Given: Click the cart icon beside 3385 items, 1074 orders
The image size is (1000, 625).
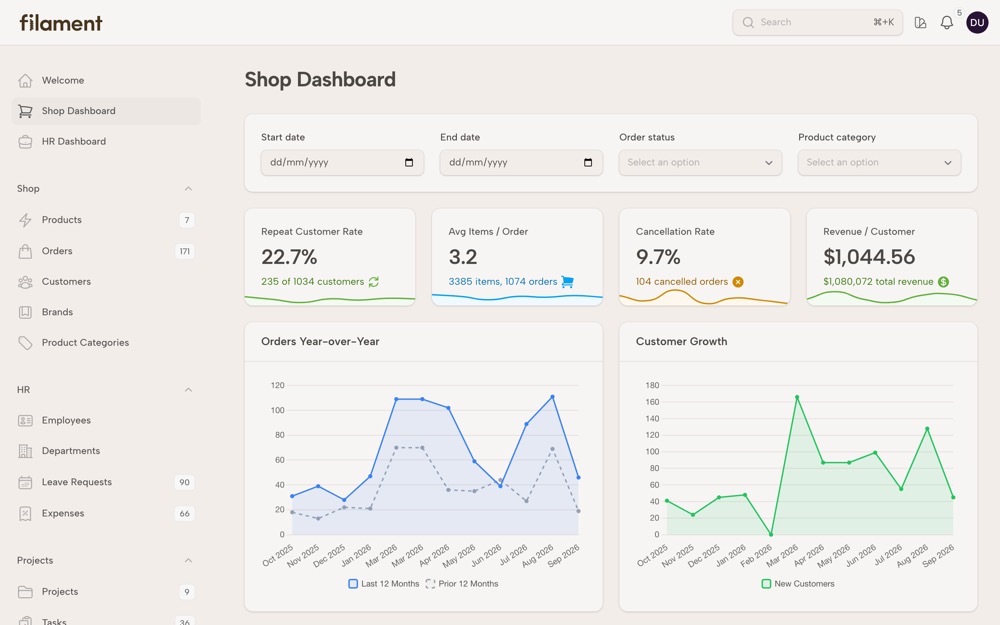Looking at the screenshot, I should click(x=567, y=282).
